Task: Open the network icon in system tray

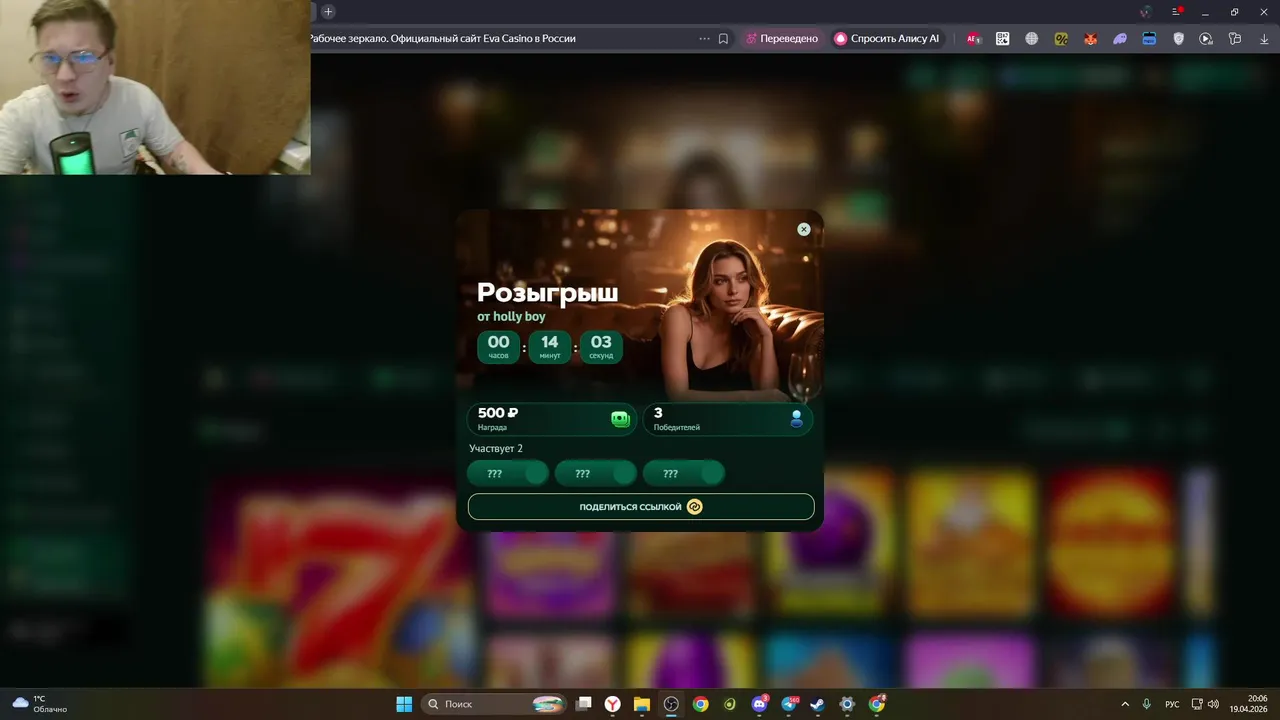Action: [1197, 704]
